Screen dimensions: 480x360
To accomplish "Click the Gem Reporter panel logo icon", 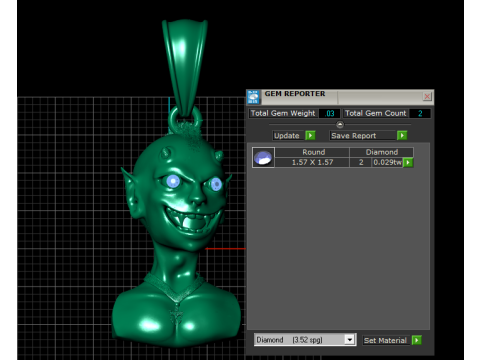I will coord(253,97).
